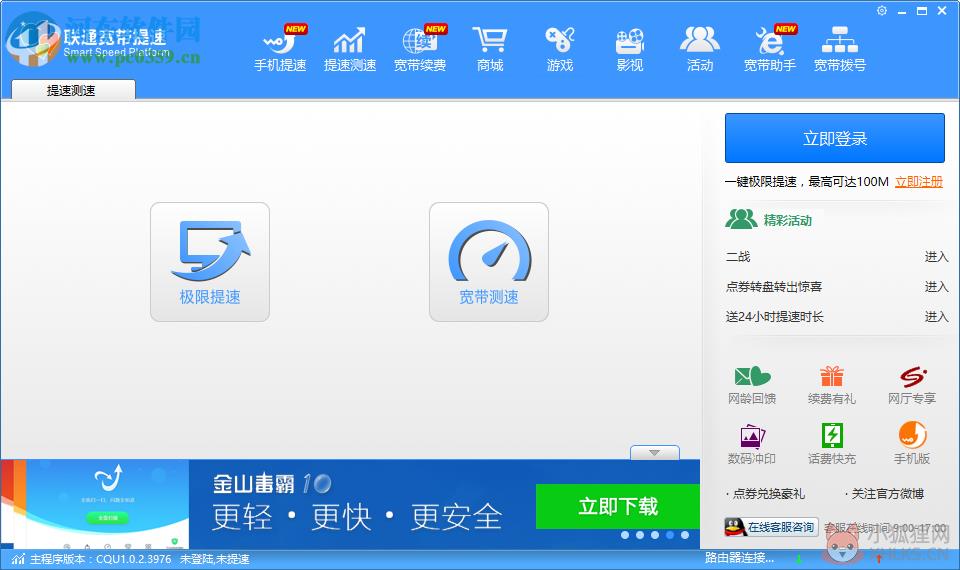
Task: Click 路由器连接 status text
Action: pyautogui.click(x=739, y=558)
